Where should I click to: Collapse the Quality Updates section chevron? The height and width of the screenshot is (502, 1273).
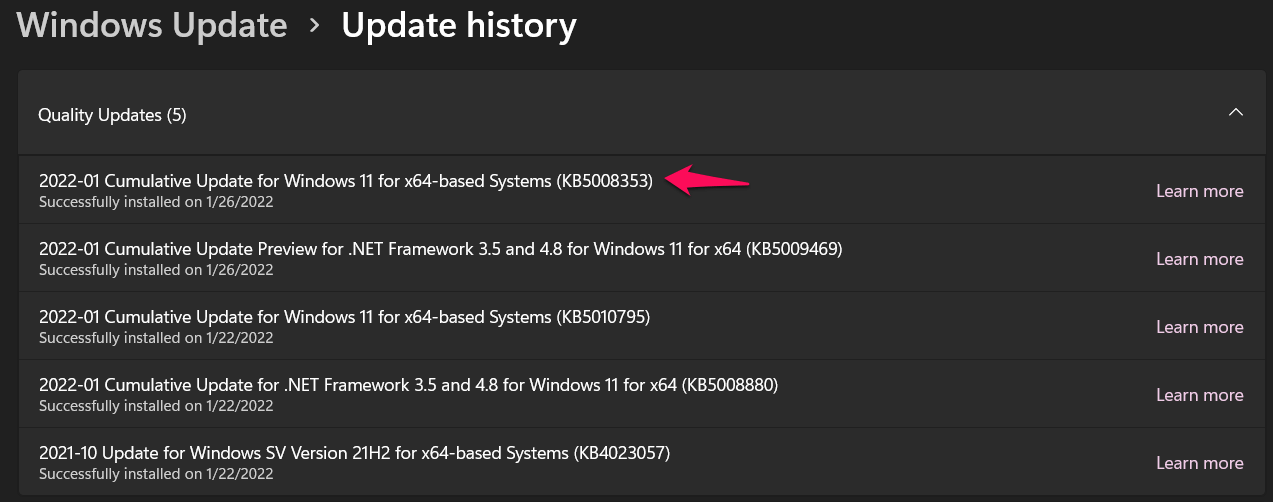pyautogui.click(x=1236, y=112)
